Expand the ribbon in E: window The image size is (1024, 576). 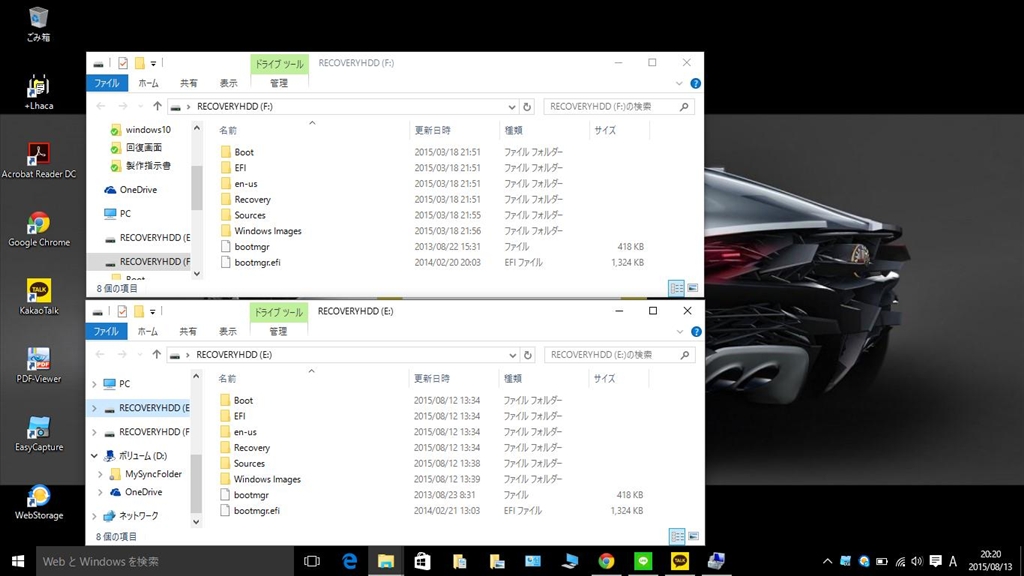pyautogui.click(x=680, y=332)
